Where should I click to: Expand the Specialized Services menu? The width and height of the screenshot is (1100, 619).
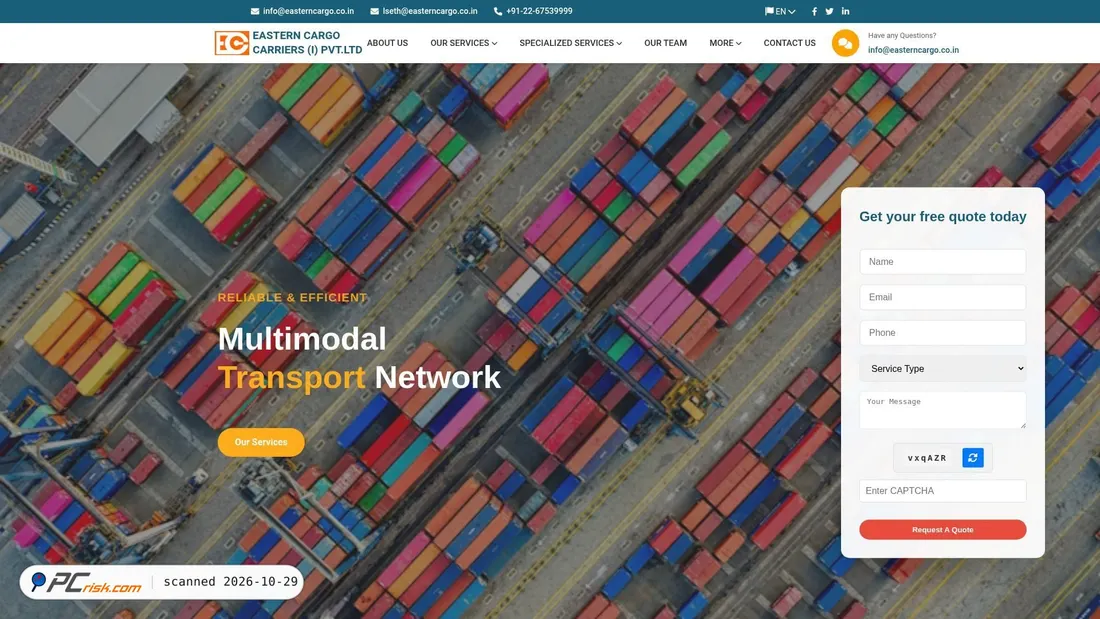[570, 43]
